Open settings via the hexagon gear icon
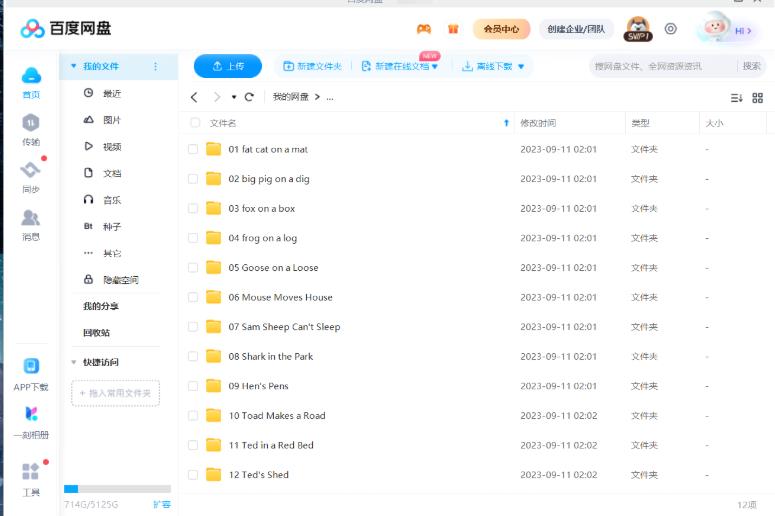775x516 pixels. point(670,29)
